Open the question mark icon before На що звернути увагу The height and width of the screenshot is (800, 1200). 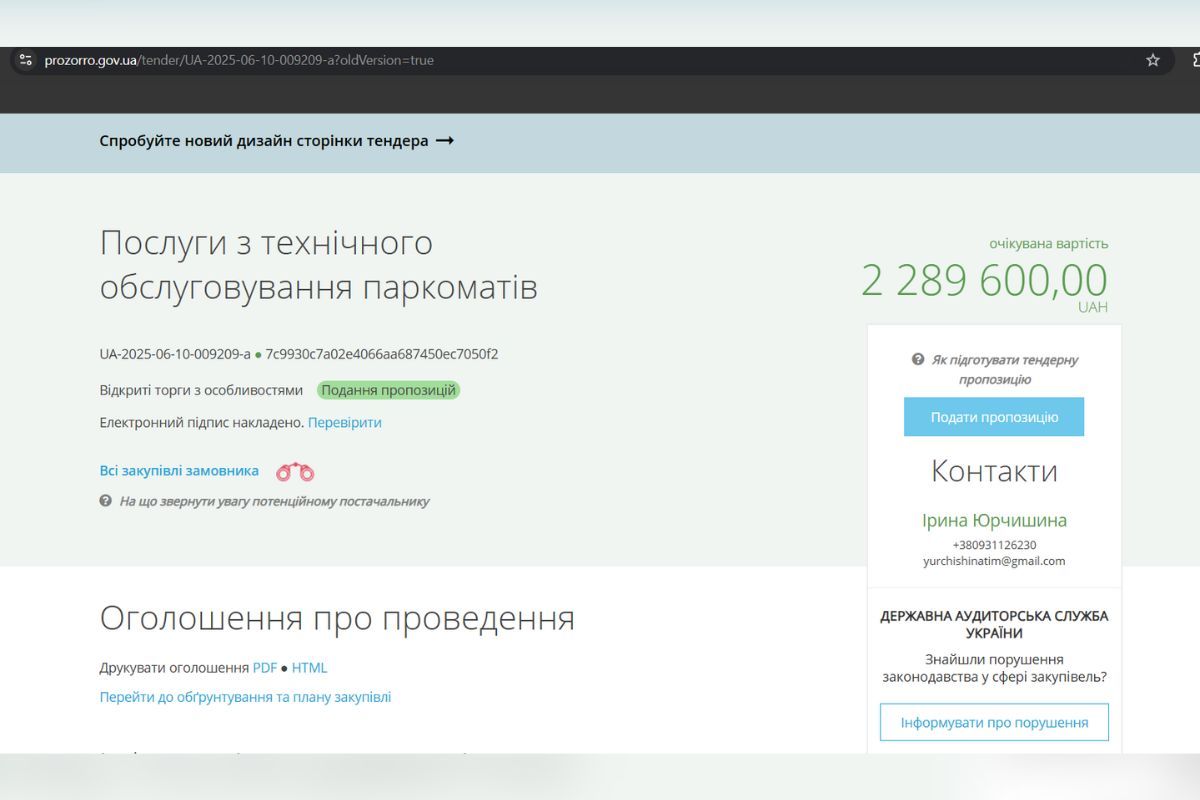coord(103,501)
